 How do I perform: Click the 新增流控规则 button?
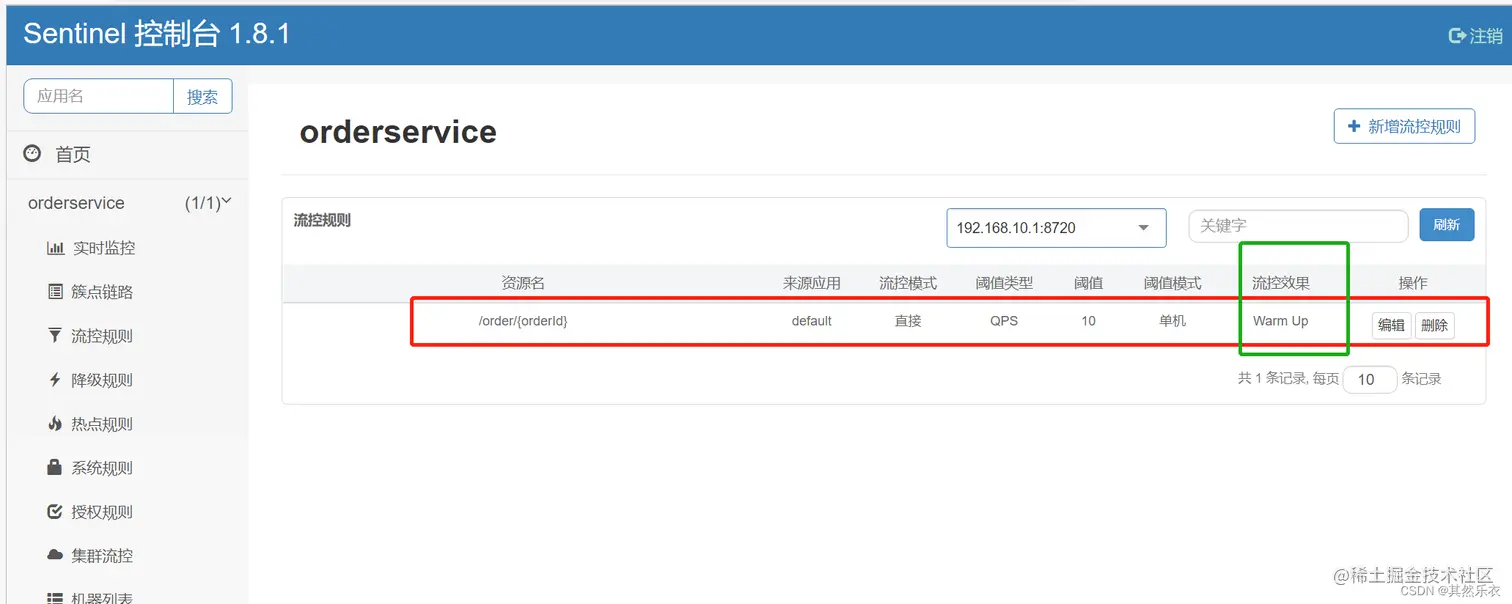point(1404,126)
